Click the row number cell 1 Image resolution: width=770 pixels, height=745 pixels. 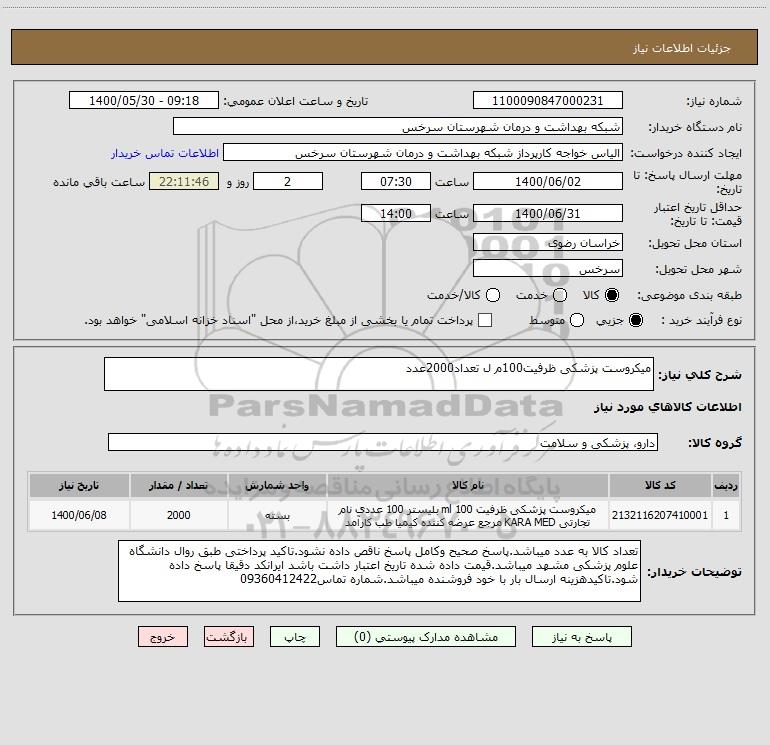(726, 515)
